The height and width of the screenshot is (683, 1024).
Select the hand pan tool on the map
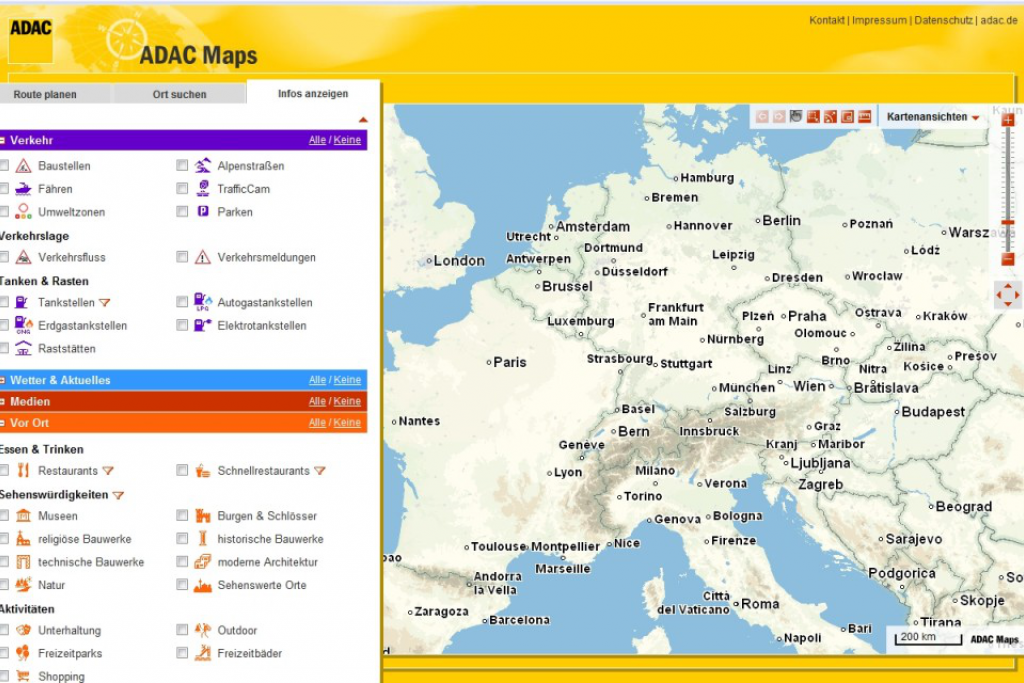(x=795, y=117)
